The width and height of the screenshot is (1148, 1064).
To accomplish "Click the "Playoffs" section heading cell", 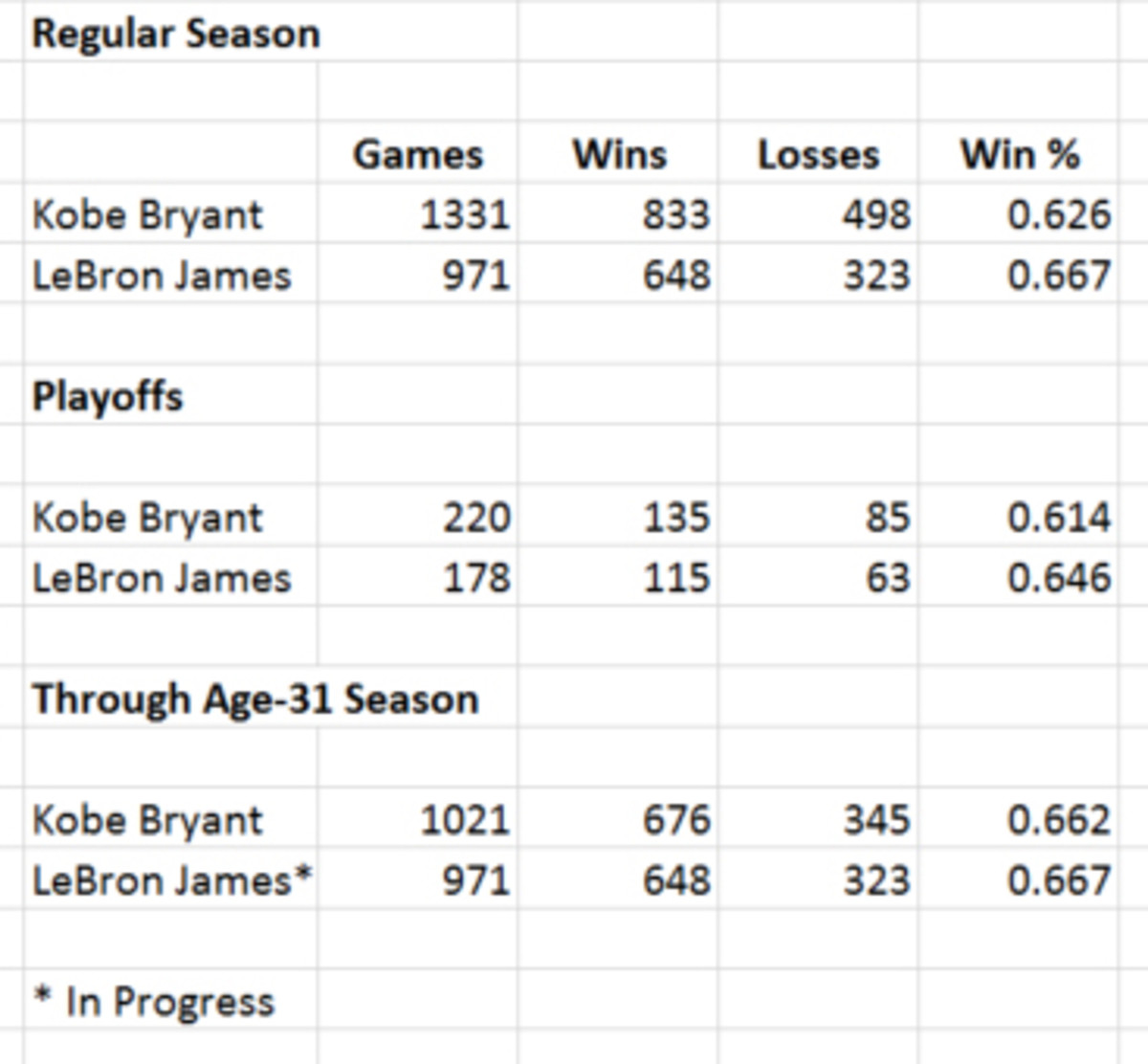I will 107,397.
